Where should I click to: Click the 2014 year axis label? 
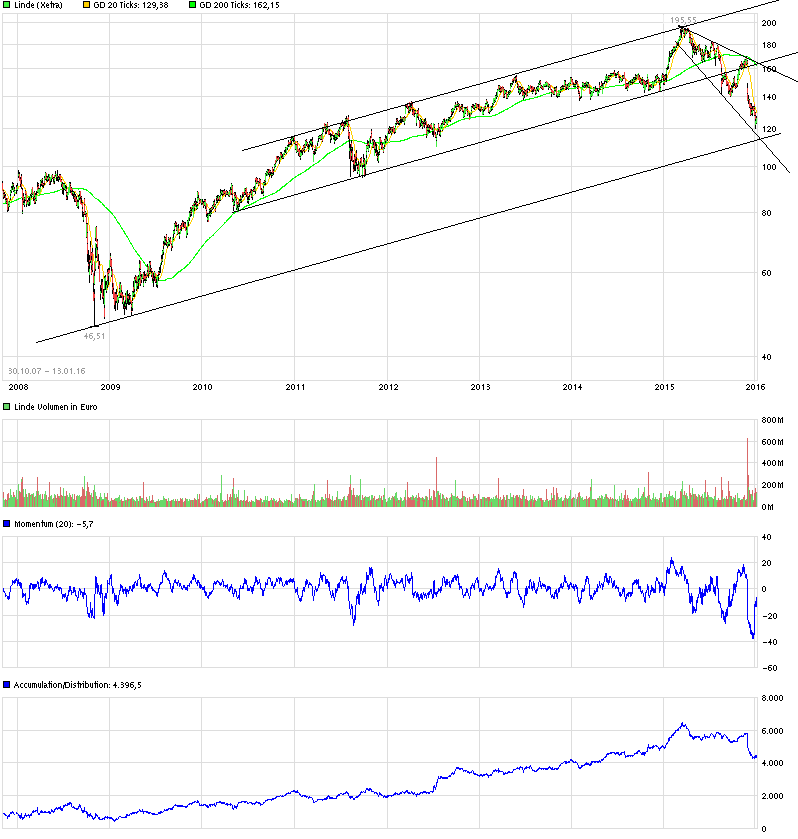pyautogui.click(x=572, y=387)
